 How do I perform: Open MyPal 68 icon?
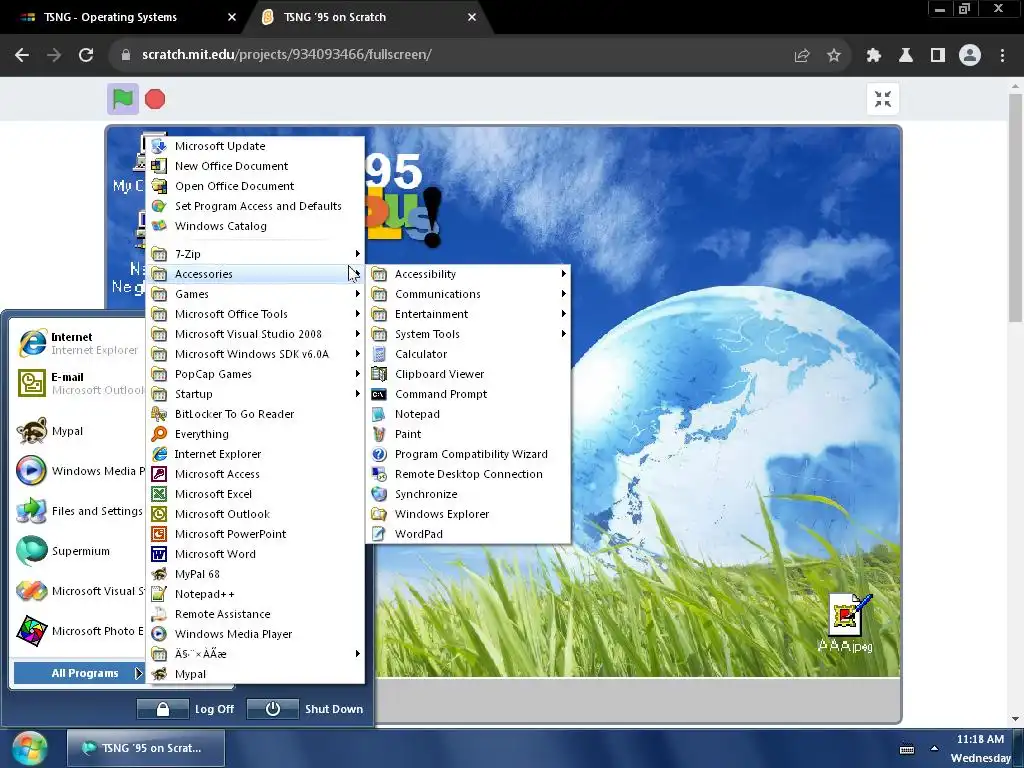159,574
